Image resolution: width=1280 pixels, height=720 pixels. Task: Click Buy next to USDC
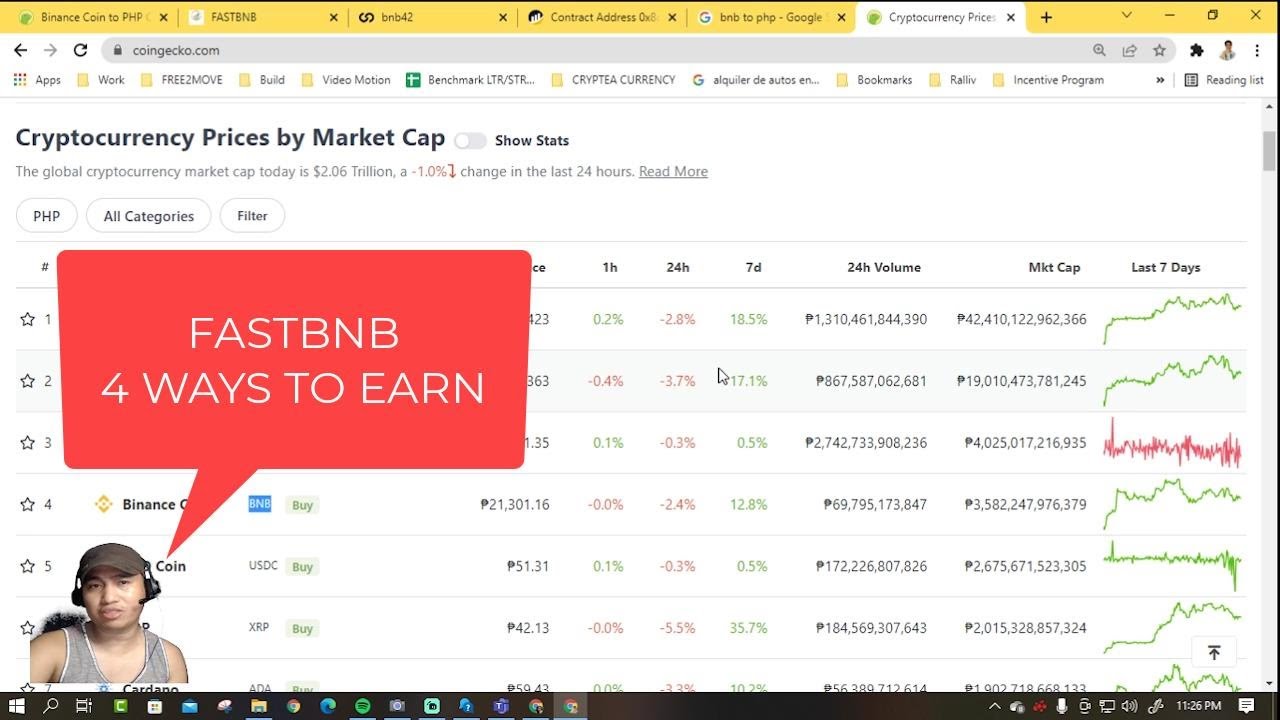click(x=303, y=567)
